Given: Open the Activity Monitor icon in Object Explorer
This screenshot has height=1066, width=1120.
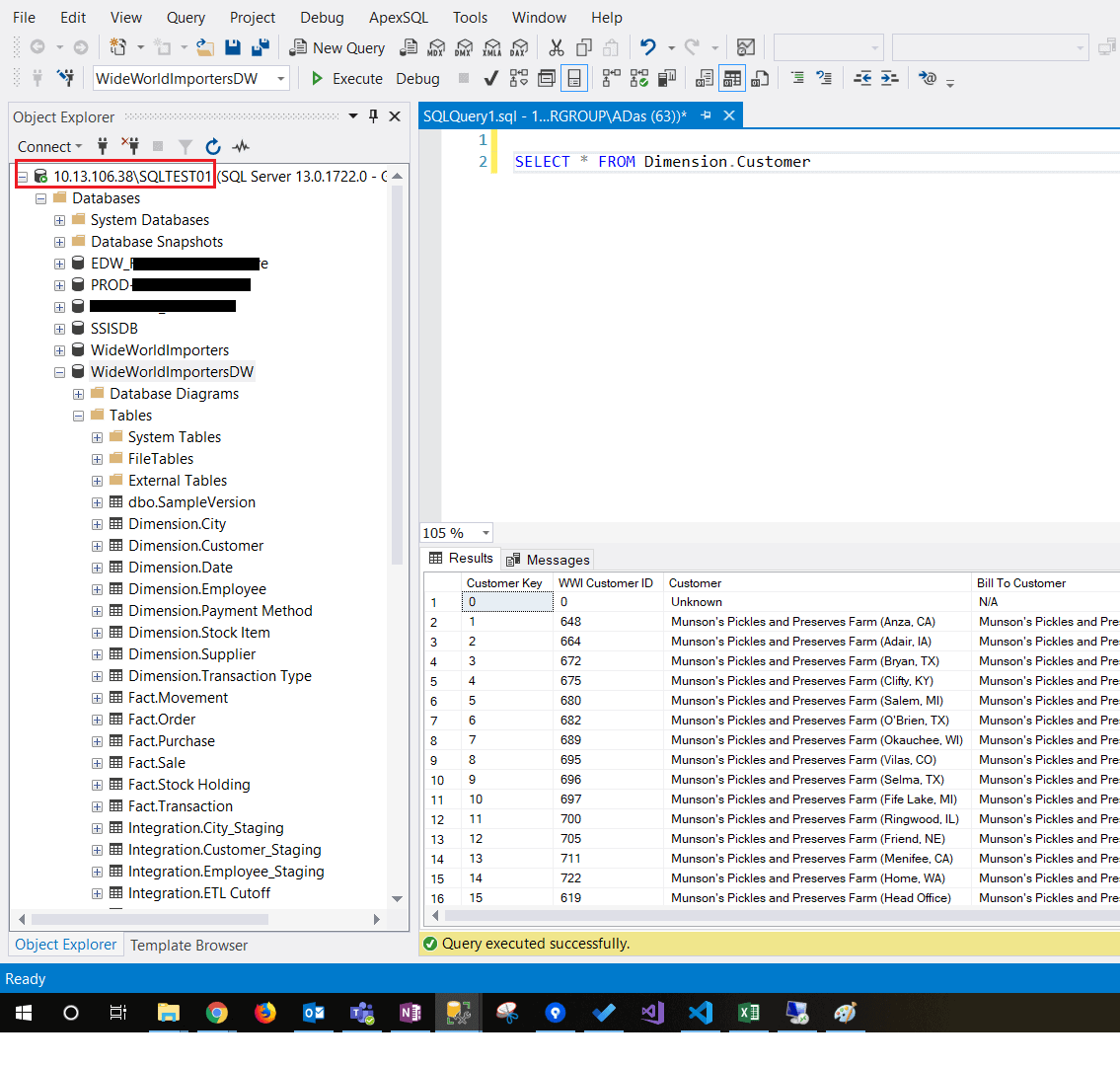Looking at the screenshot, I should click(x=240, y=147).
